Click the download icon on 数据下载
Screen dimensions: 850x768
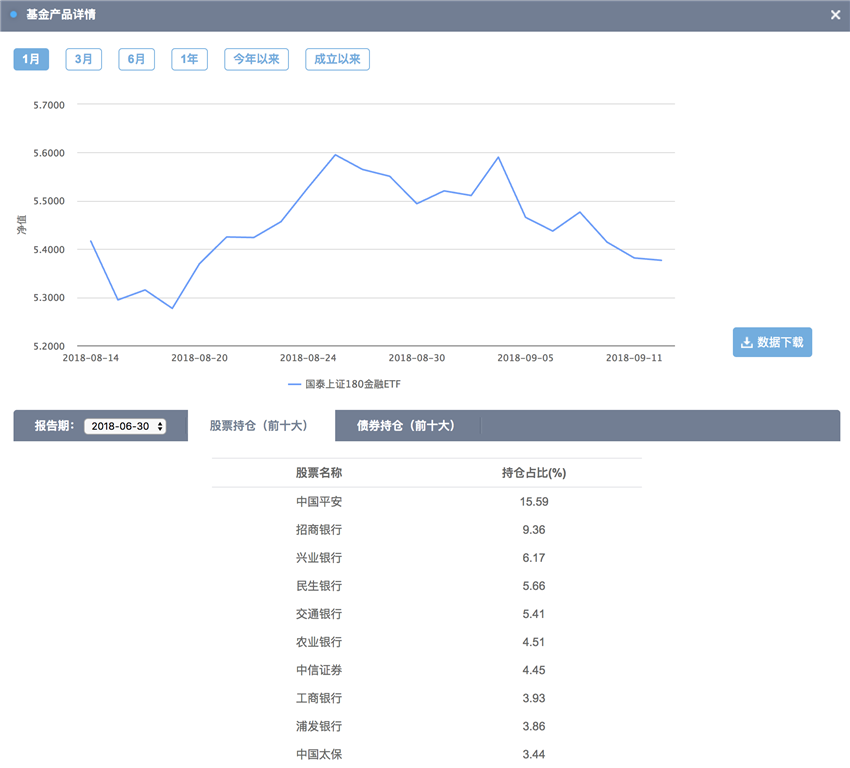pyautogui.click(x=746, y=342)
